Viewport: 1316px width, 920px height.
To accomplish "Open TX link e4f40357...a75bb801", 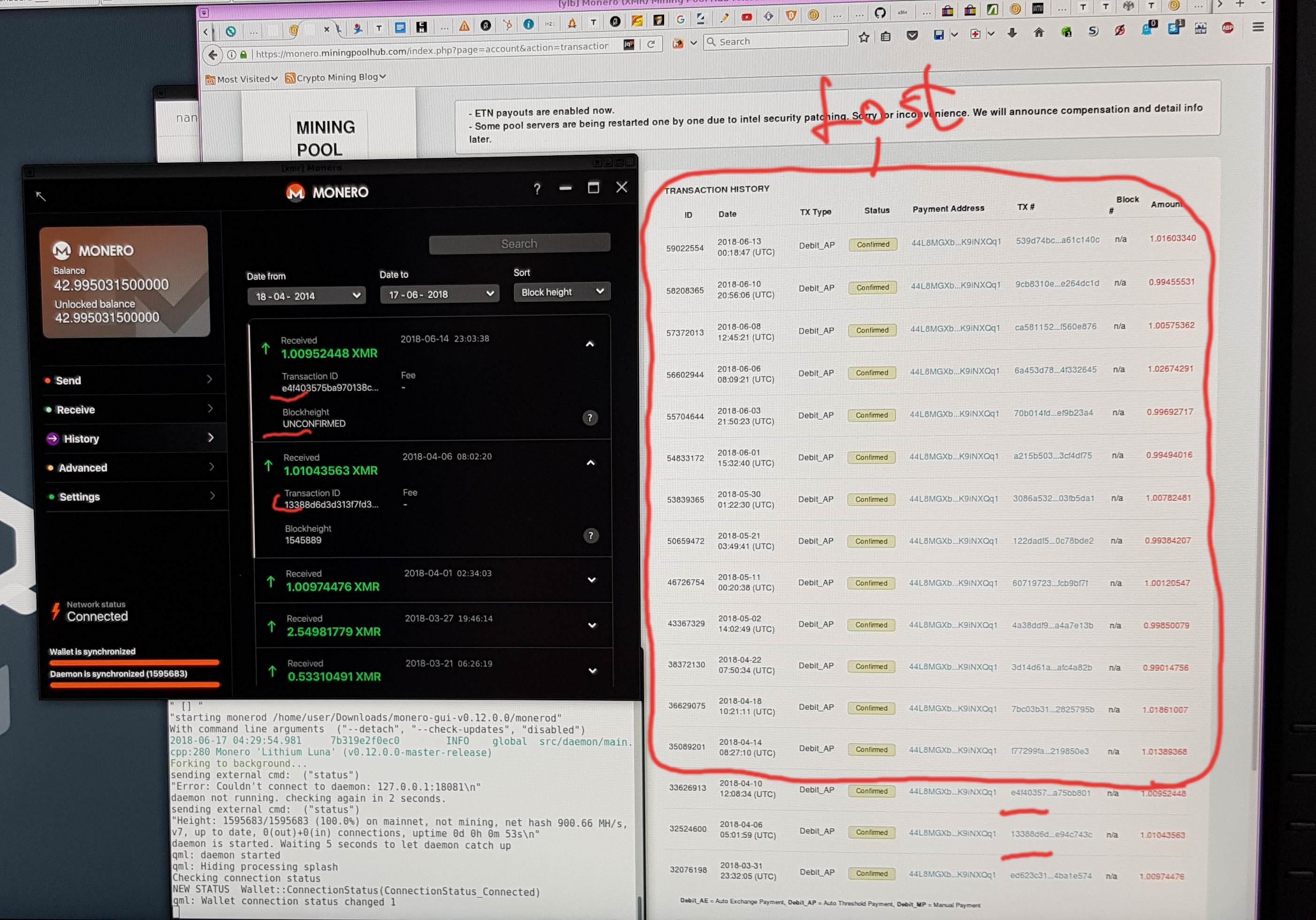I will point(1051,793).
